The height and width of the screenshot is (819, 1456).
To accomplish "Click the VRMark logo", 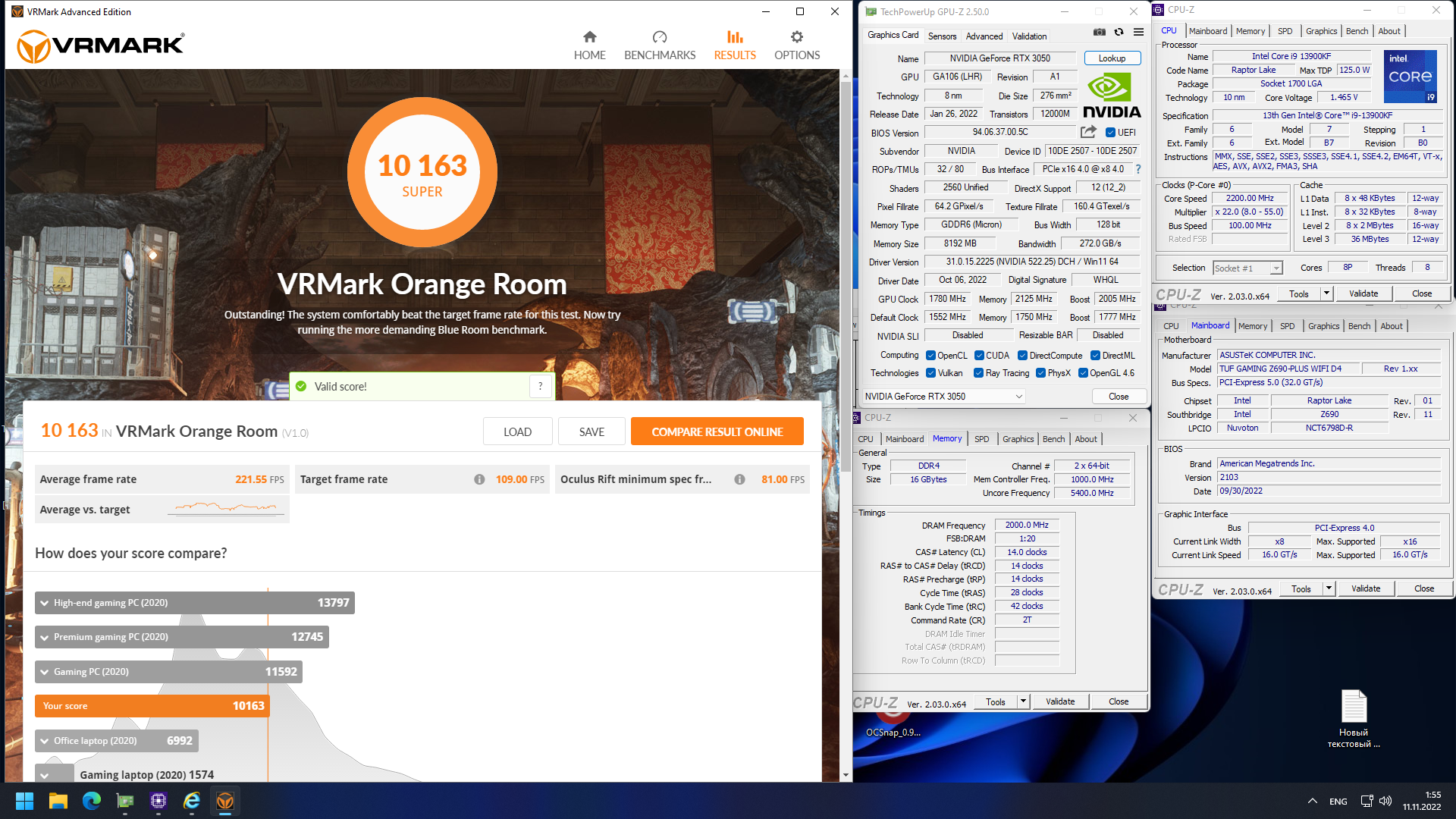I will pos(100,45).
